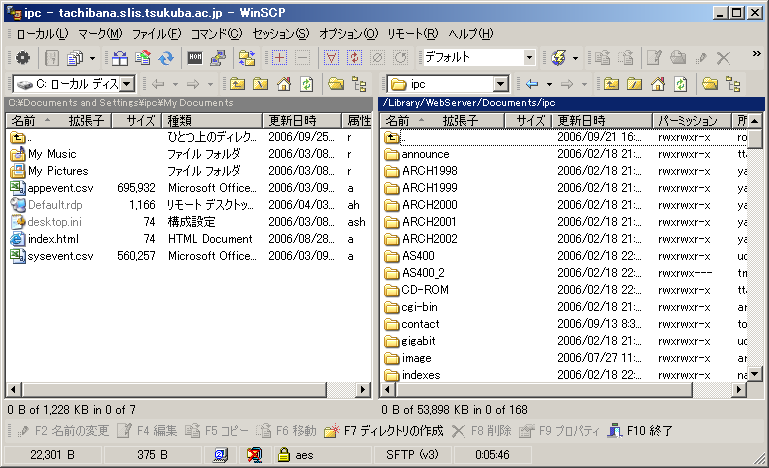Select the cgi-bin remote folder
Screen dimensions: 769x468
(x=419, y=307)
